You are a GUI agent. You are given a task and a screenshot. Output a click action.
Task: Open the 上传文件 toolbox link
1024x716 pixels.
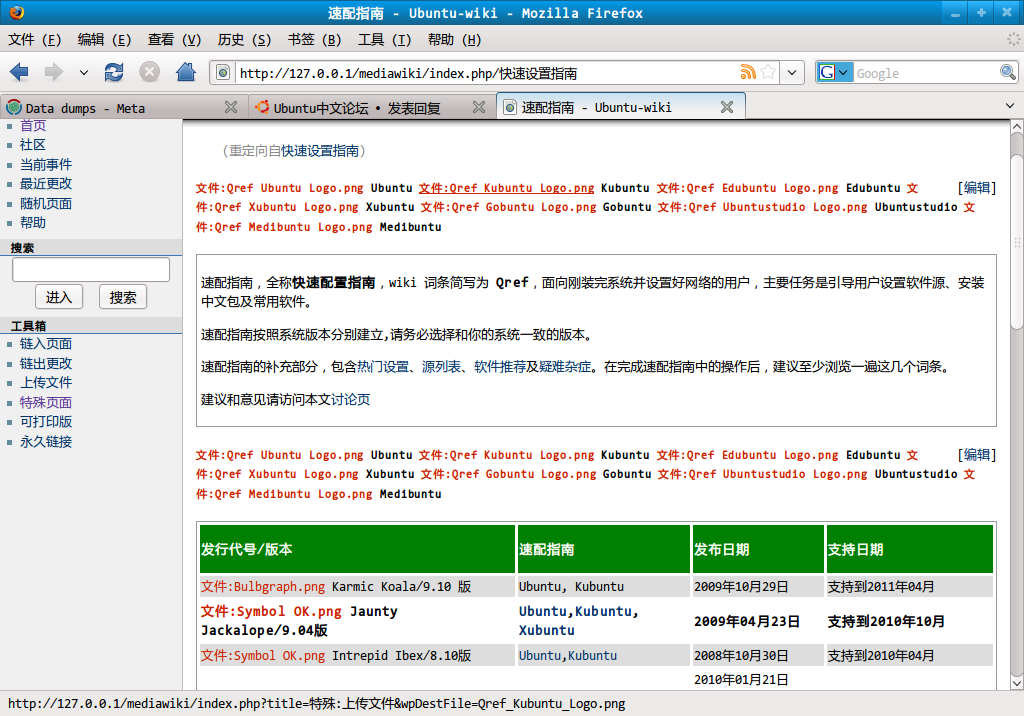46,383
